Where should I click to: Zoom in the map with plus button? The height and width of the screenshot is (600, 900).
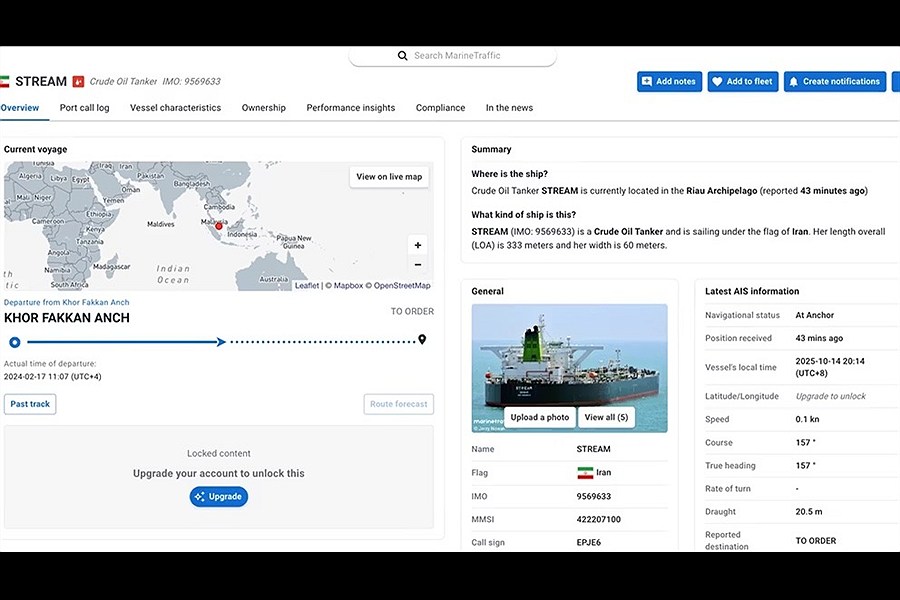pyautogui.click(x=418, y=245)
